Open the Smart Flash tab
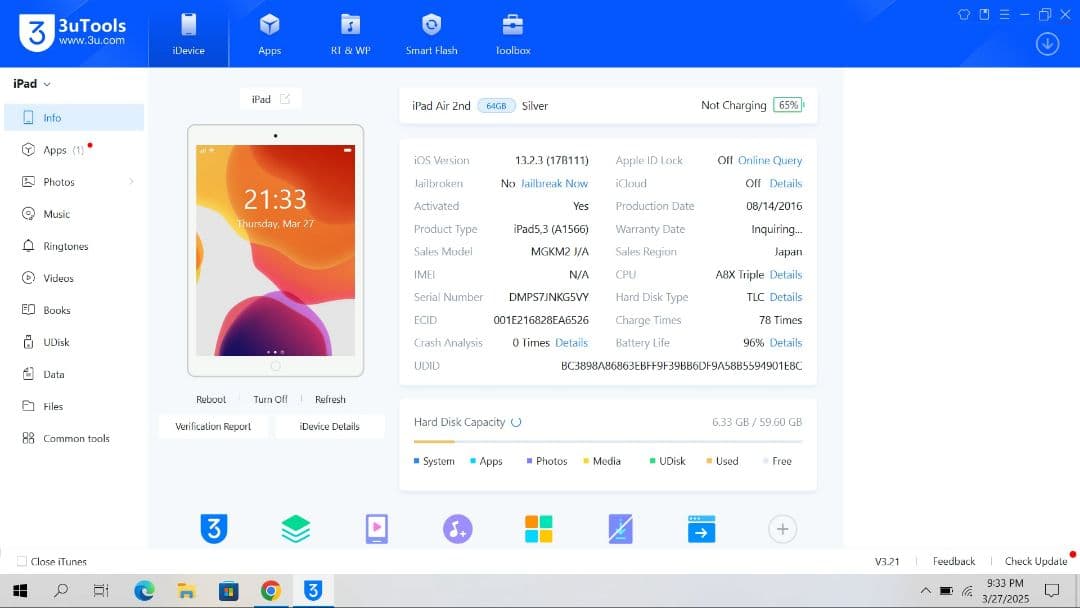Screen dimensions: 1080x608 (431, 33)
